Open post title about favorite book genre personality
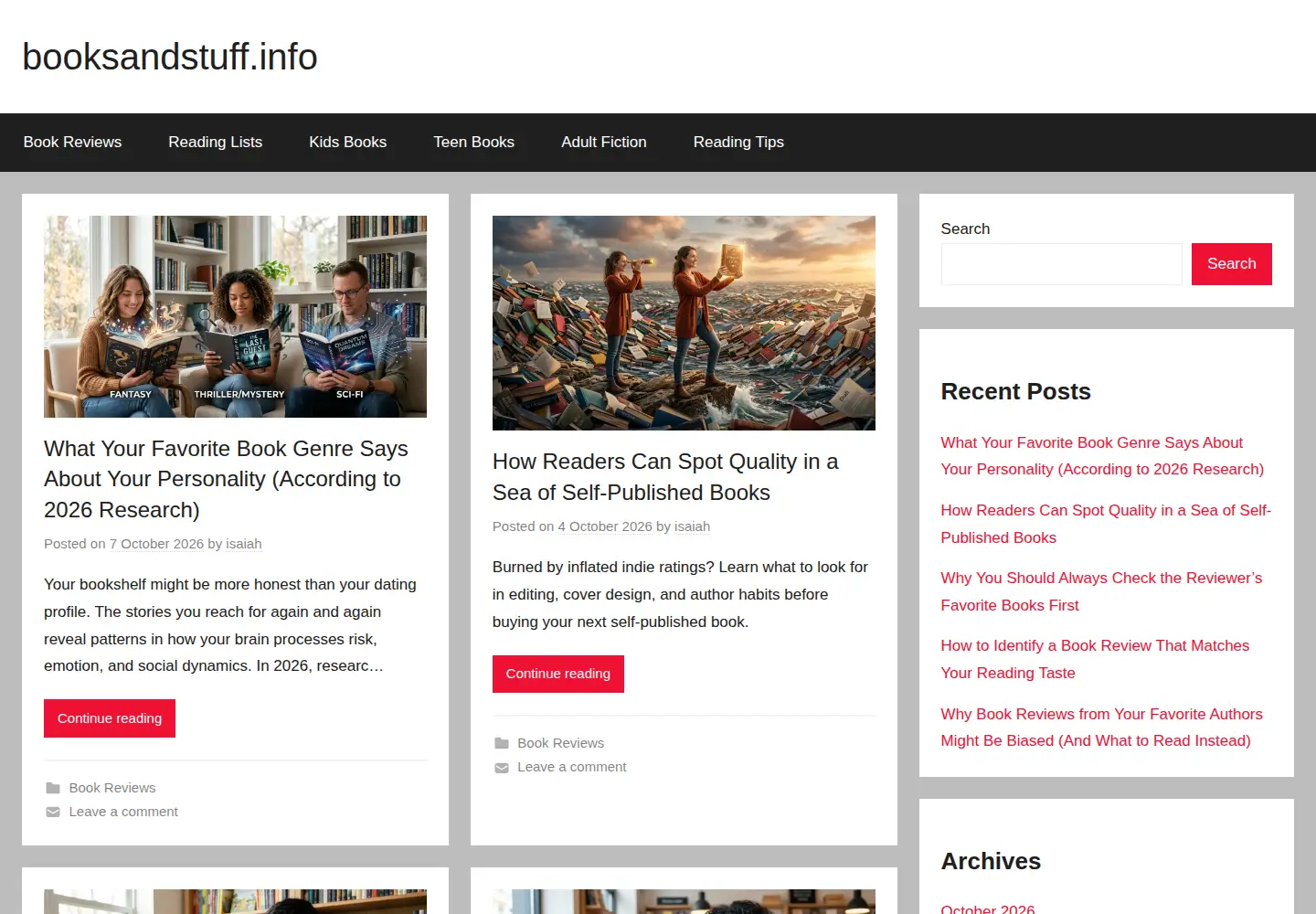This screenshot has width=1316, height=914. (226, 479)
